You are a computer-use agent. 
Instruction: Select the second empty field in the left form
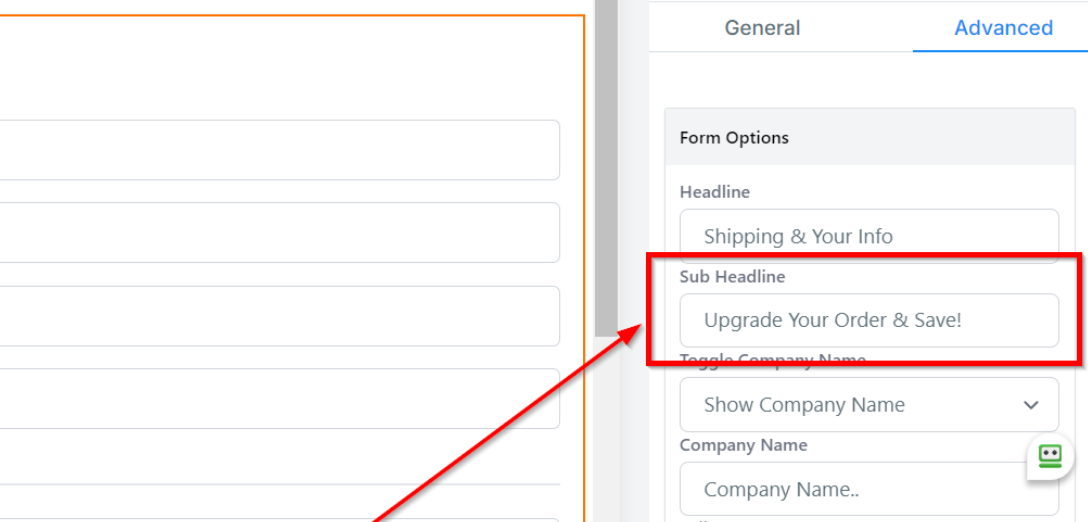click(x=278, y=233)
